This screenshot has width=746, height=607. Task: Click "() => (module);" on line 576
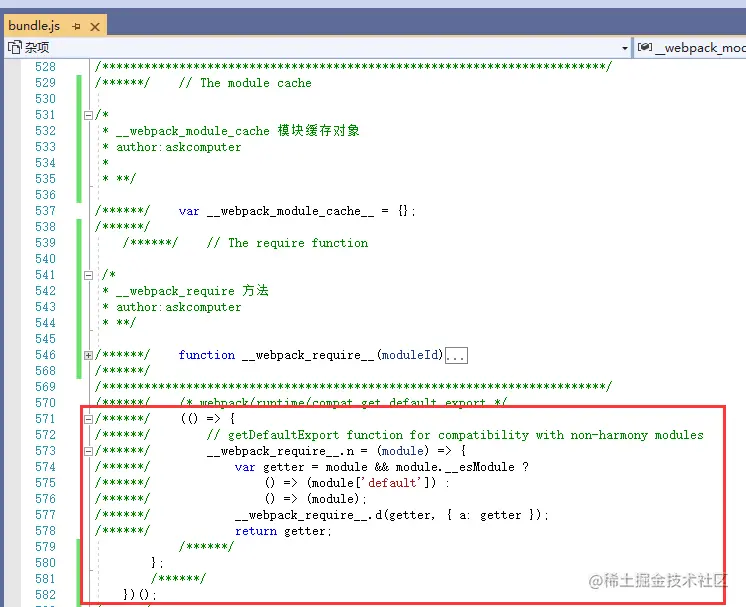316,499
